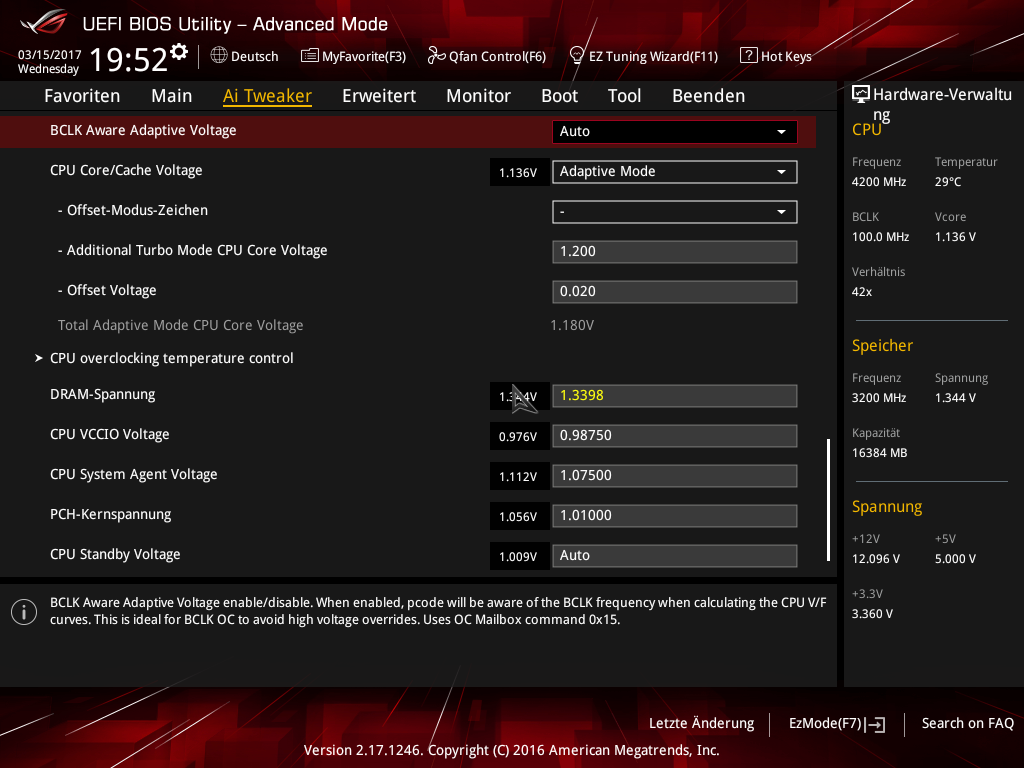Open Qfan Control(F6)
Image resolution: width=1024 pixels, height=768 pixels.
tap(487, 56)
